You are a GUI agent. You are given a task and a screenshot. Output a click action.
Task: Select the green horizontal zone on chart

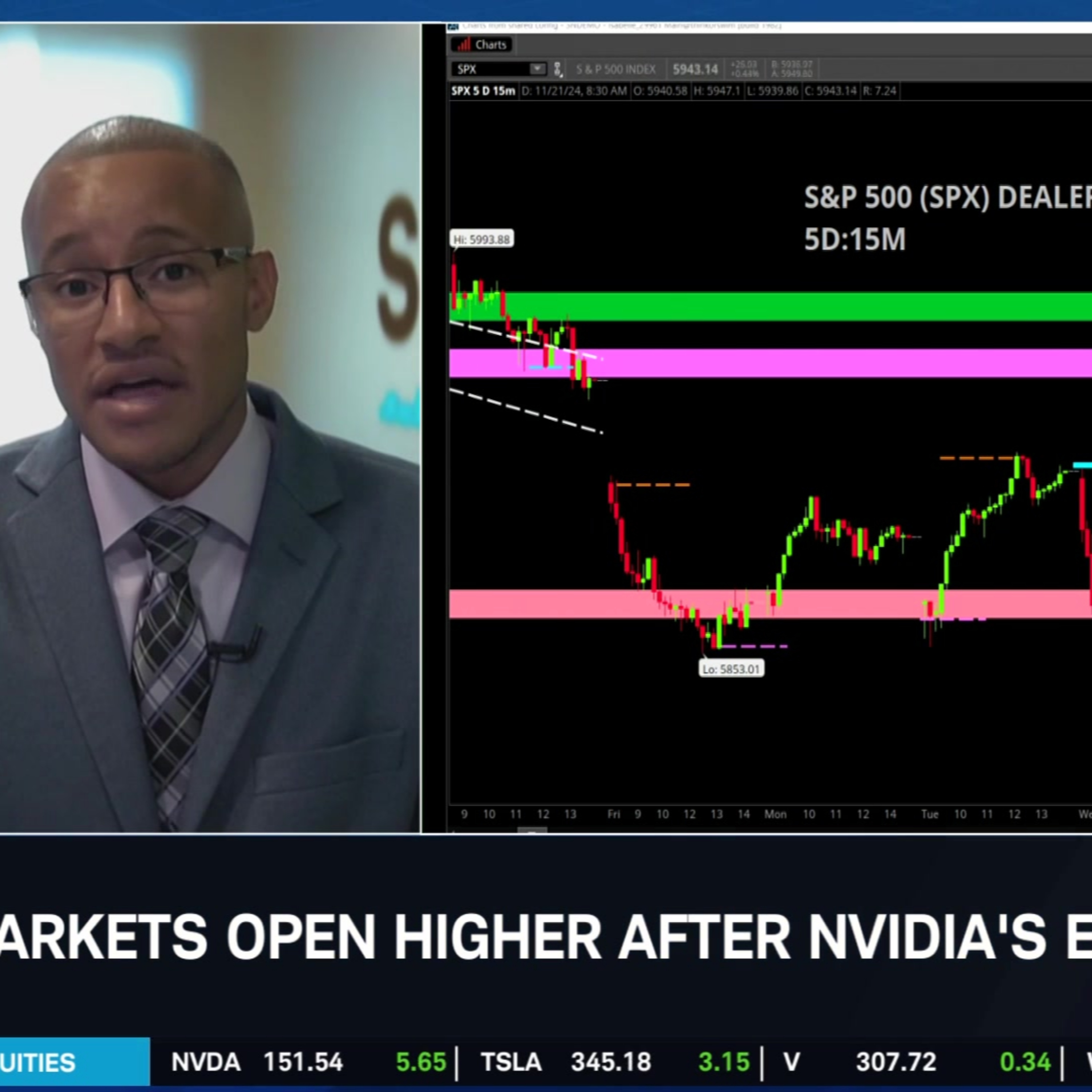click(x=770, y=306)
